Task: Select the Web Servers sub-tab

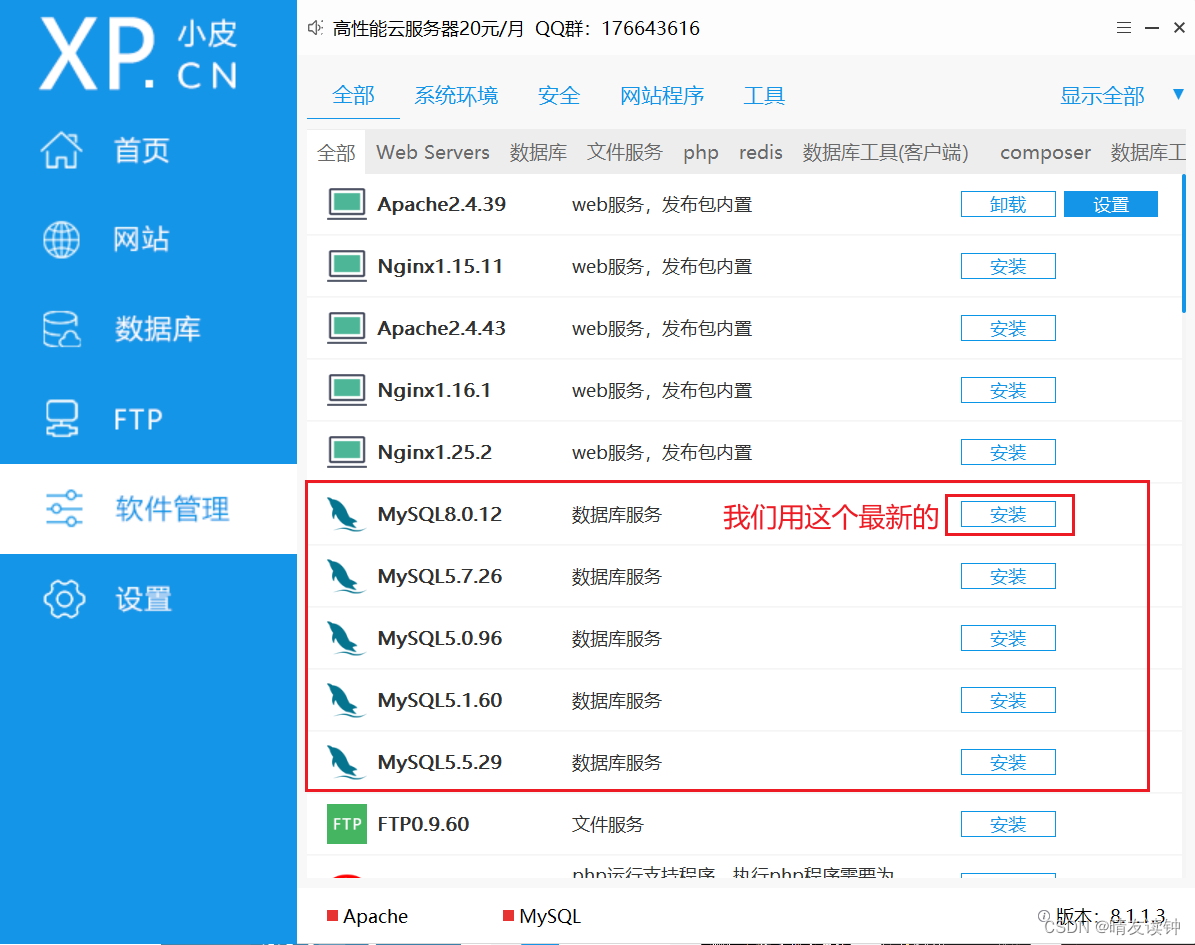Action: click(x=433, y=152)
